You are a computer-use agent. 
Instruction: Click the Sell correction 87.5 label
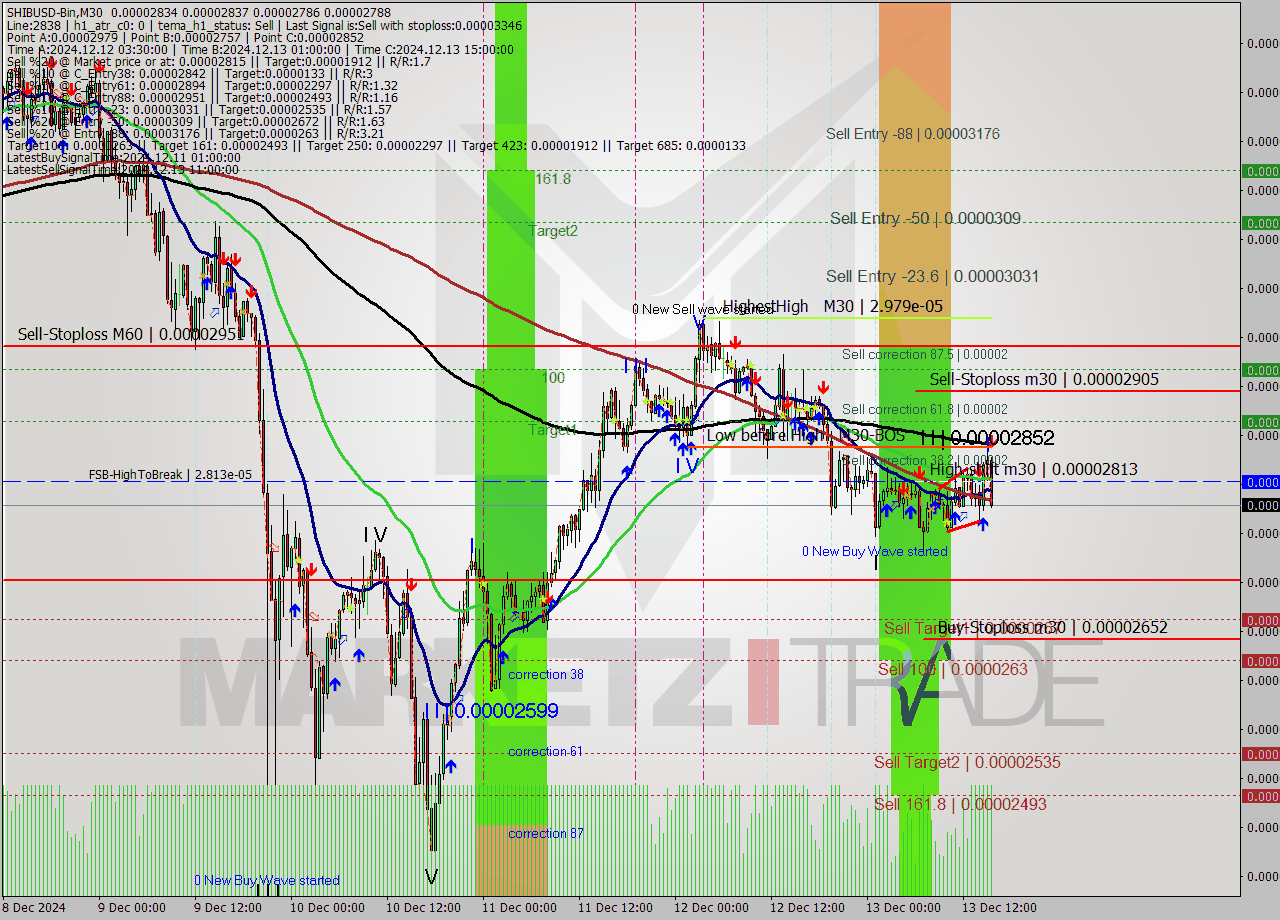coord(924,355)
